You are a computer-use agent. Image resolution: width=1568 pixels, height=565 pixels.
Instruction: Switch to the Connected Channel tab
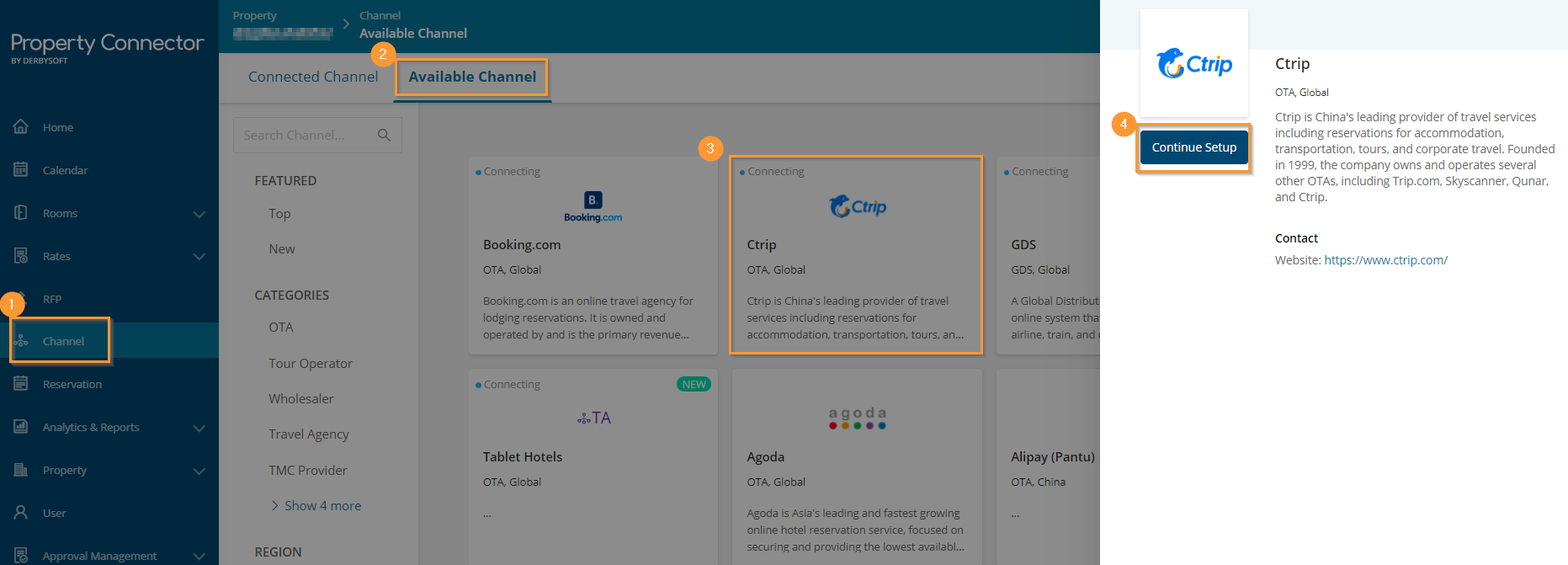tap(313, 77)
